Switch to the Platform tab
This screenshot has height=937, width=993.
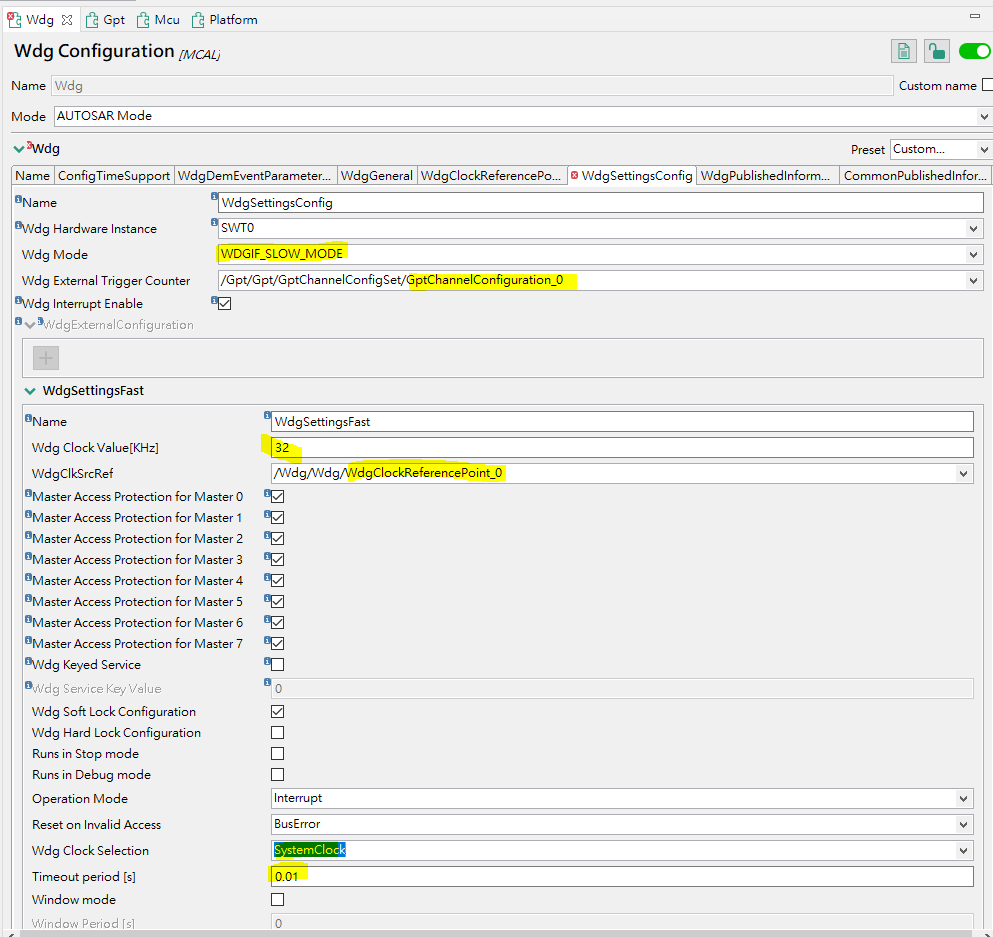[x=225, y=20]
